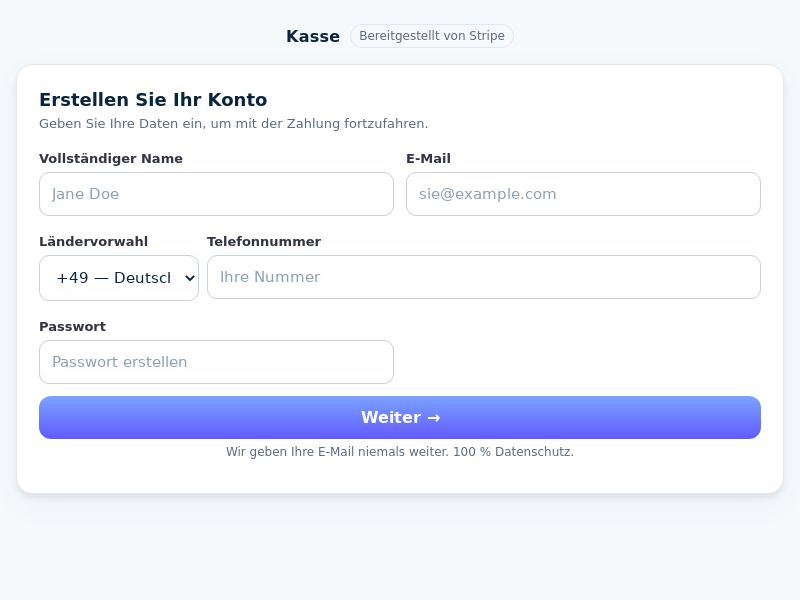The image size is (800, 600).
Task: Click the arrow icon in the Weiter button
Action: [x=433, y=418]
